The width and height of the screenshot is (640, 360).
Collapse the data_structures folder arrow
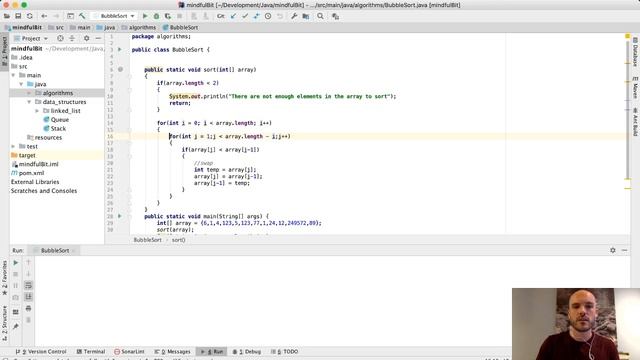coord(29,102)
